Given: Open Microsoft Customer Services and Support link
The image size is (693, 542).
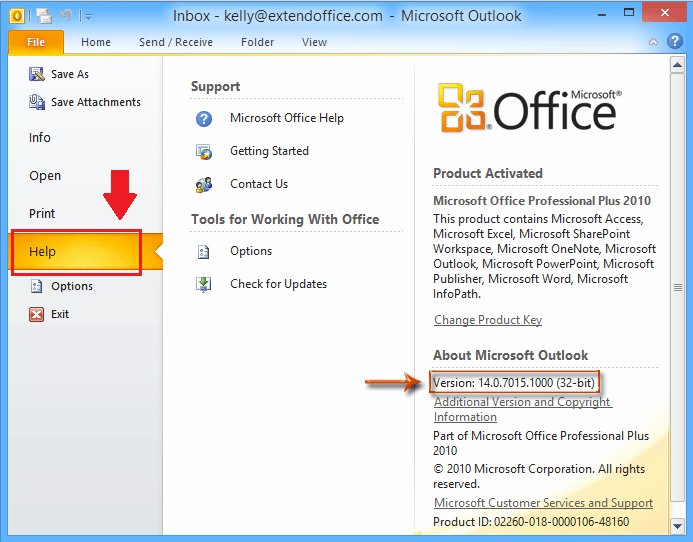Looking at the screenshot, I should click(x=544, y=503).
